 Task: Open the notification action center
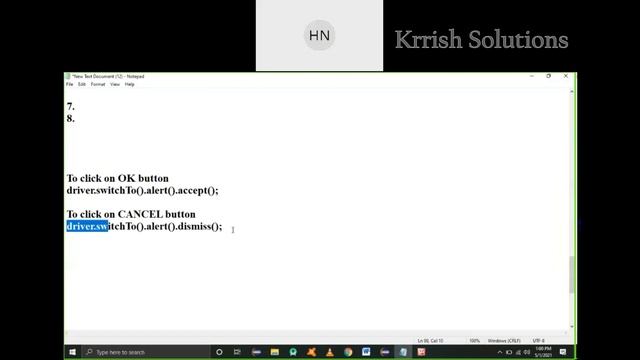tap(563, 352)
